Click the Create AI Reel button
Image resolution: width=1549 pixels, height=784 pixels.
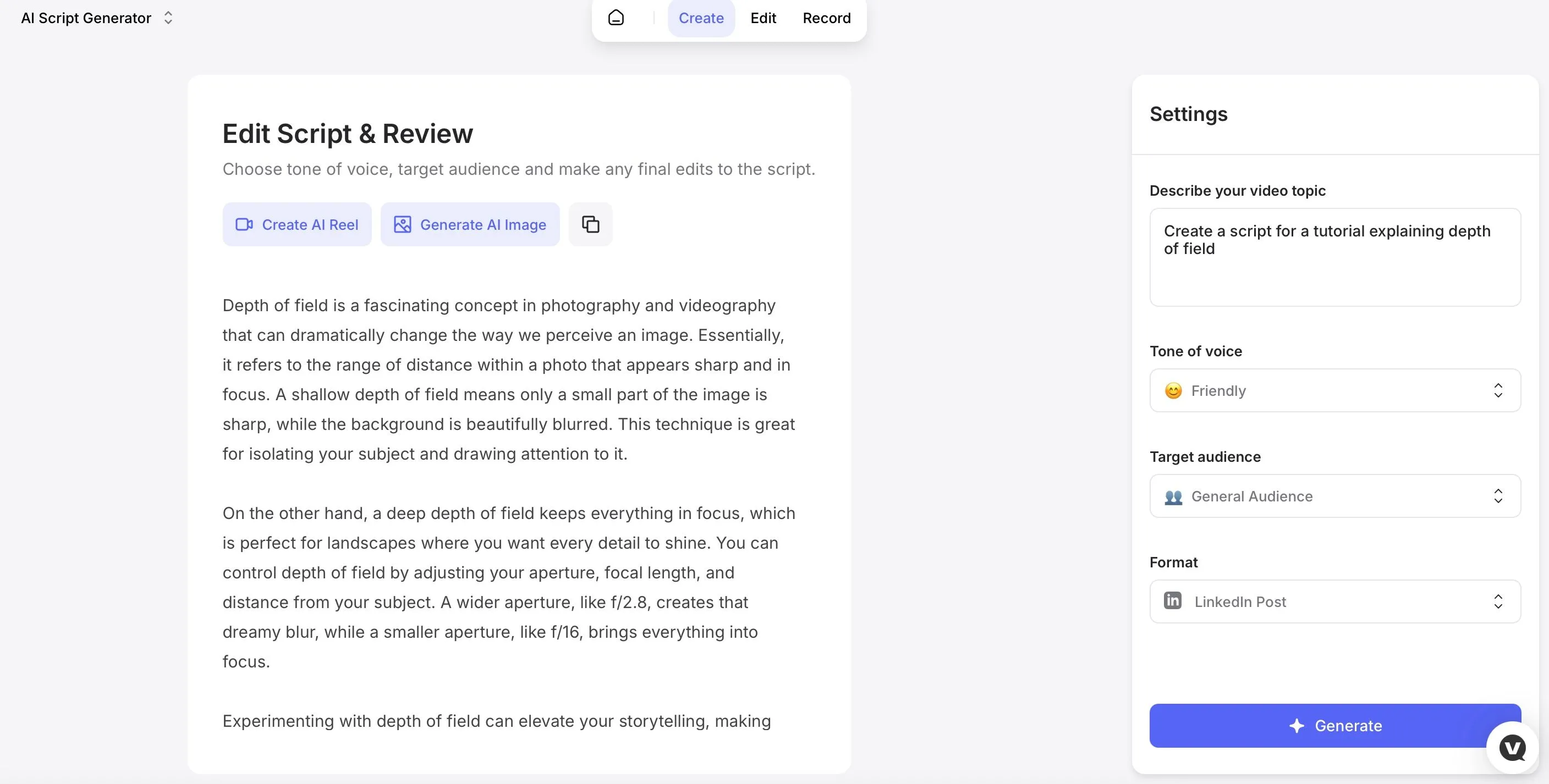tap(297, 224)
